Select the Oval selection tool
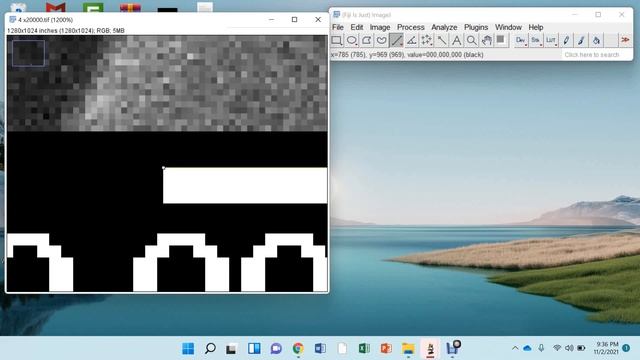 pos(351,40)
